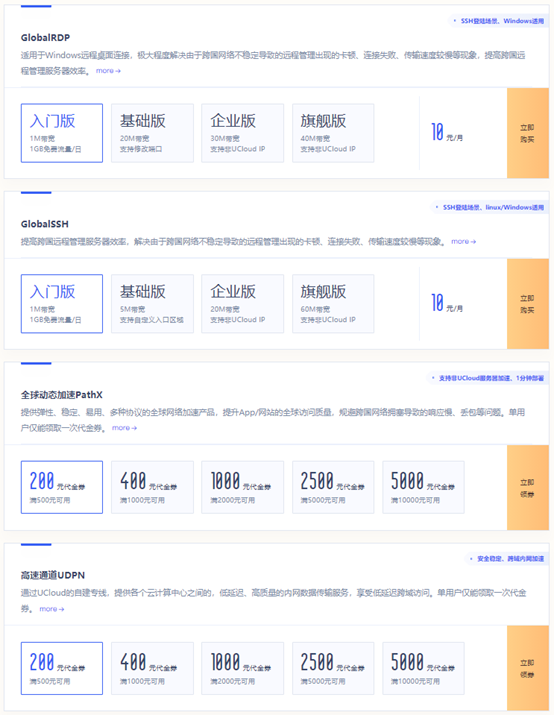Image resolution: width=554 pixels, height=715 pixels.
Task: Select PathX 400元代金券 coupon card
Action: [x=152, y=487]
